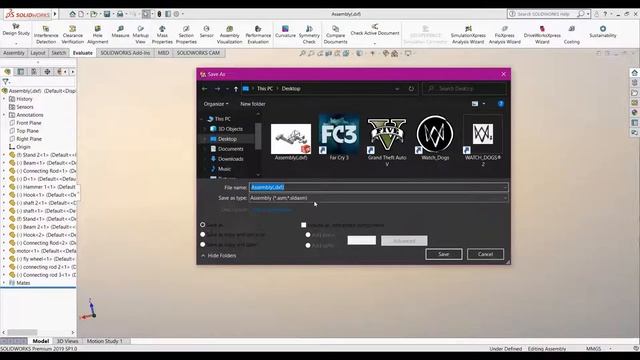The width and height of the screenshot is (640, 360).
Task: Launch DriveWorksXpress Wizard
Action: (542, 35)
